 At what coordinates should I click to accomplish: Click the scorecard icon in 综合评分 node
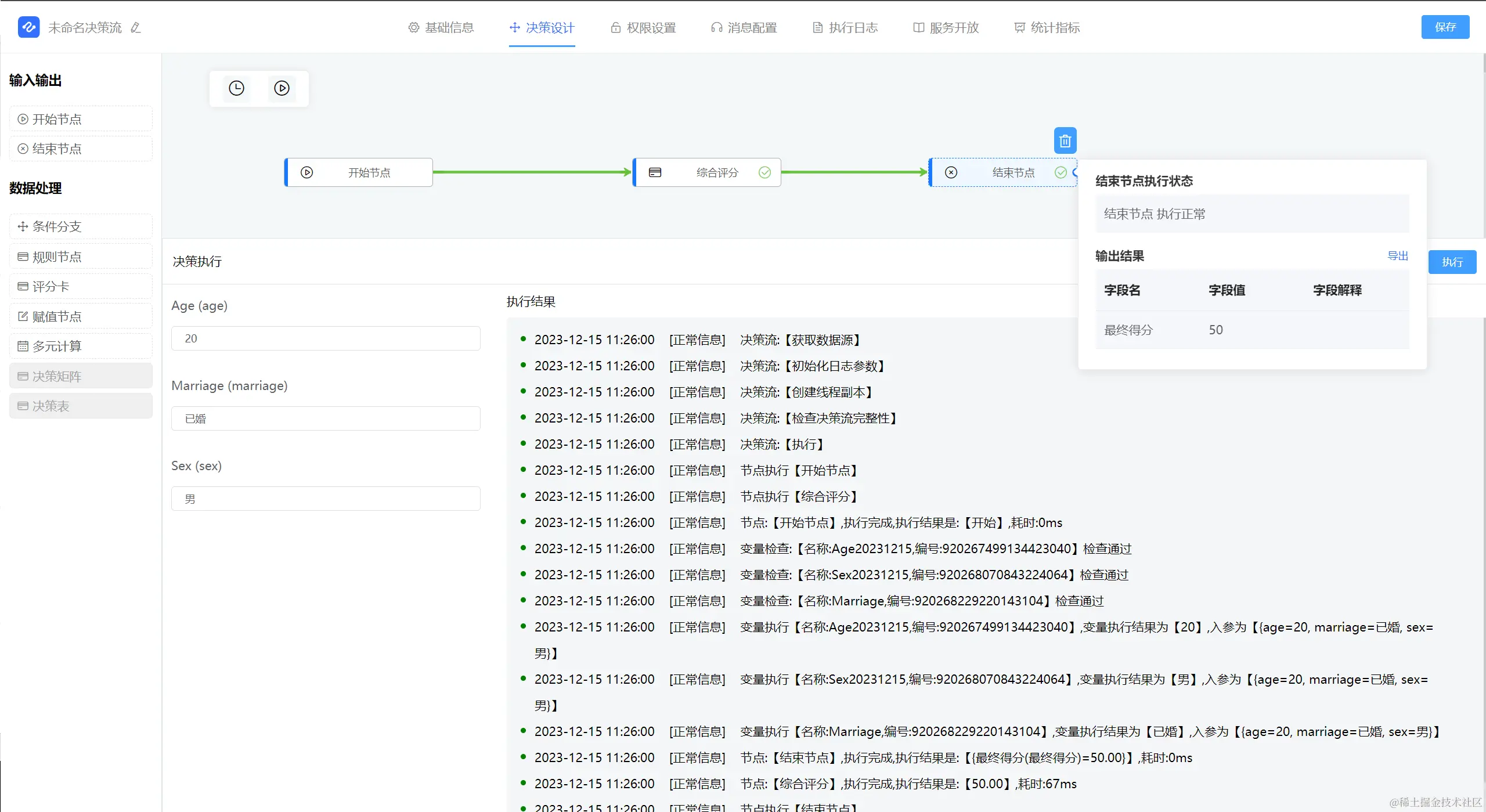[x=655, y=172]
